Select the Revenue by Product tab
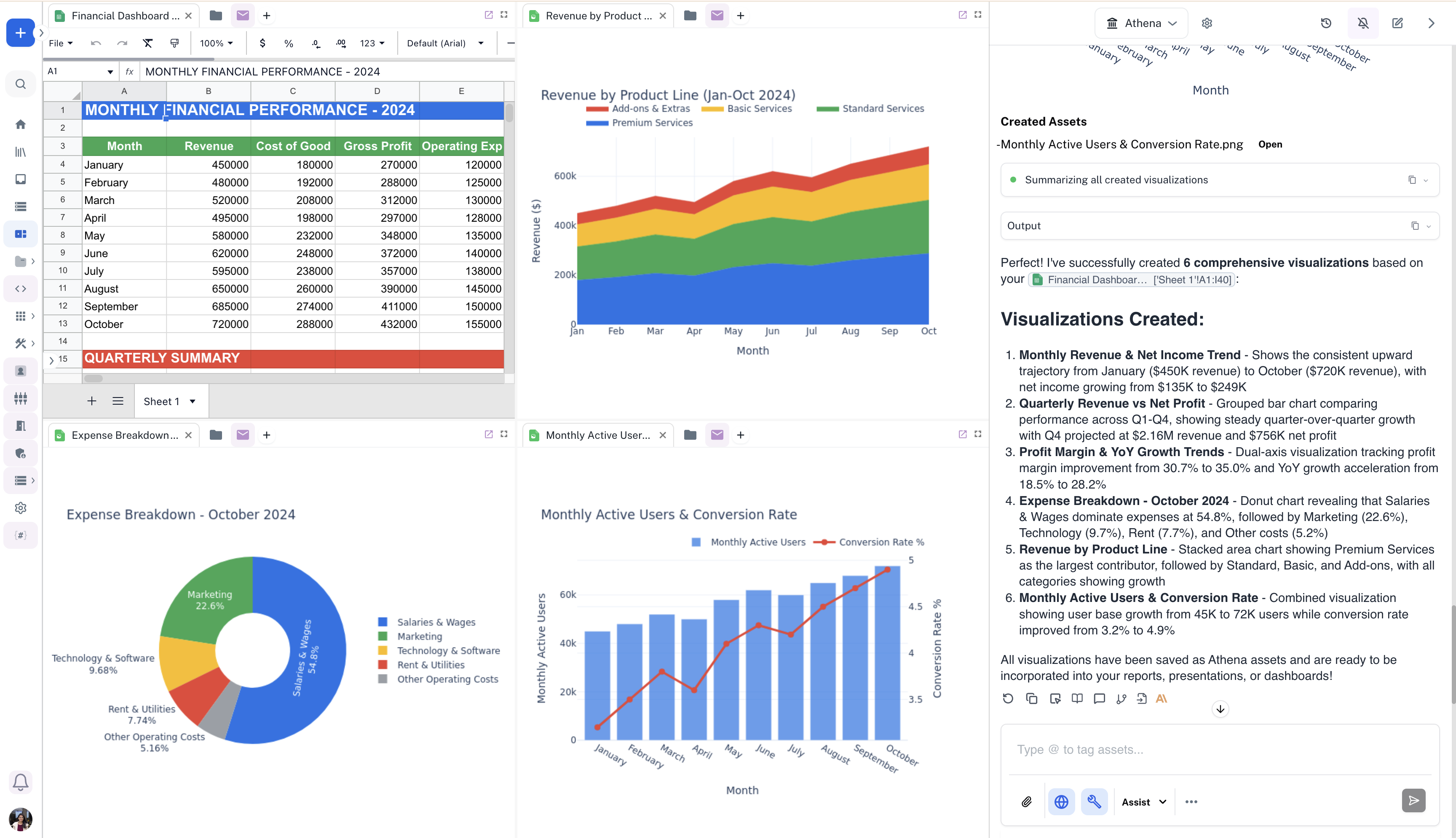The height and width of the screenshot is (838, 1456). pos(598,16)
